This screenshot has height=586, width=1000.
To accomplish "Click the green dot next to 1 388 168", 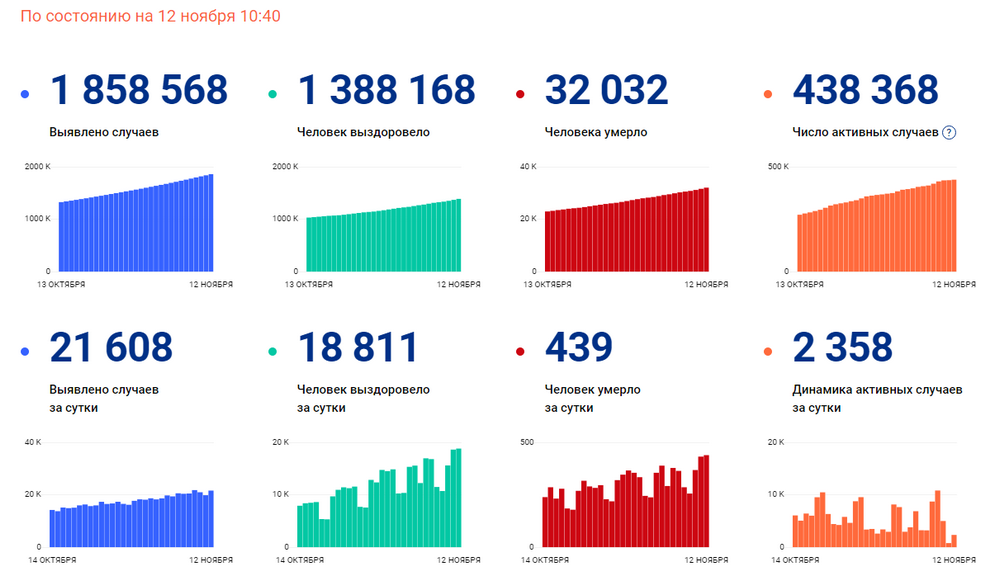I will pos(273,95).
